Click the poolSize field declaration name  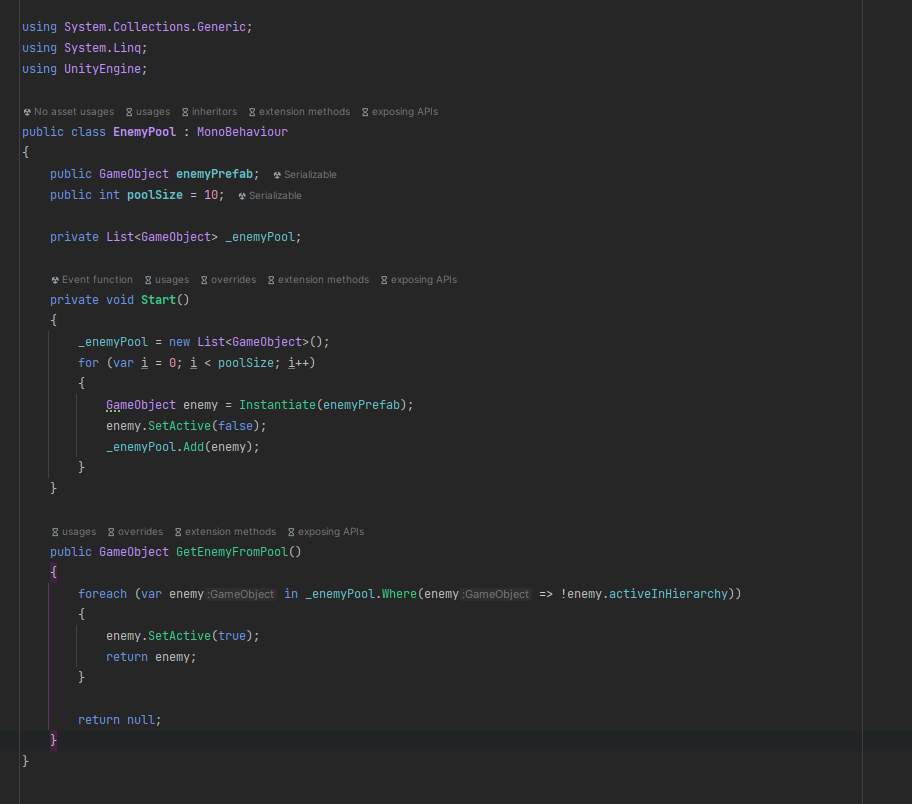pos(155,195)
